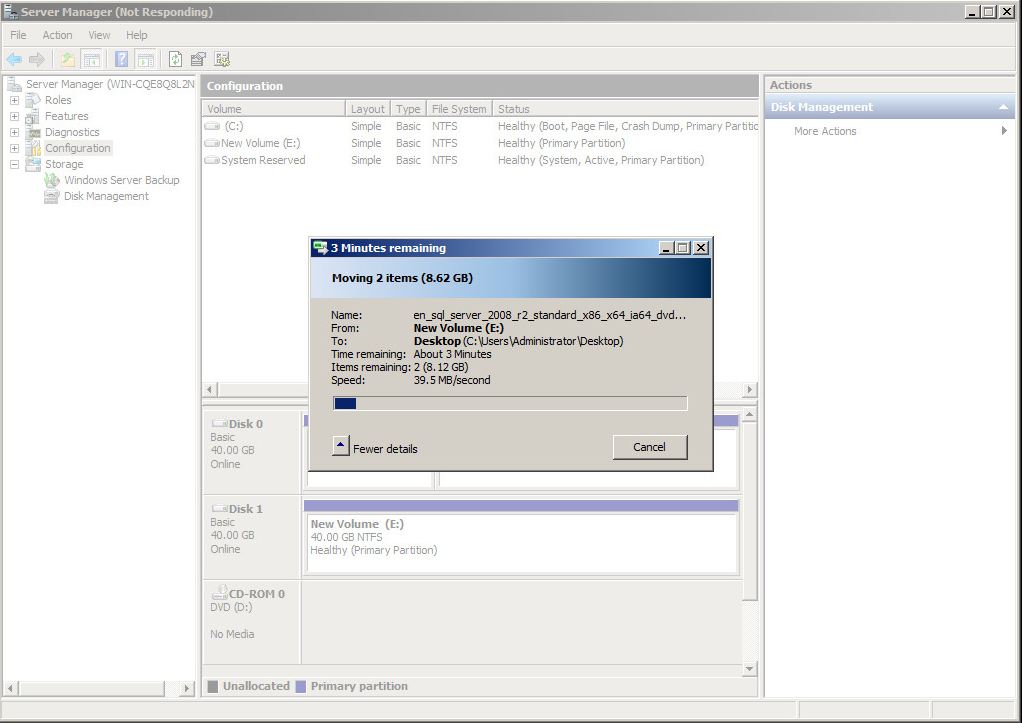Open the View menu
Viewport: 1022px width, 723px height.
pos(99,35)
